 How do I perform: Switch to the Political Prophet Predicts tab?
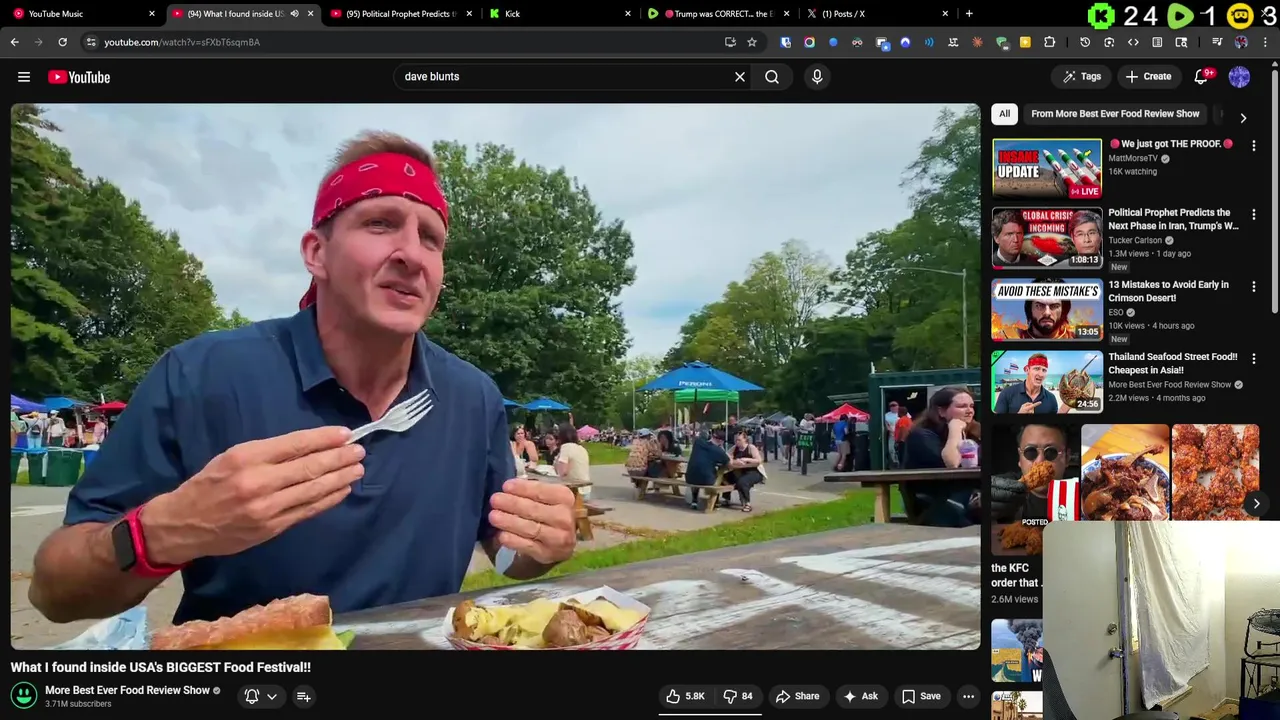tap(400, 14)
